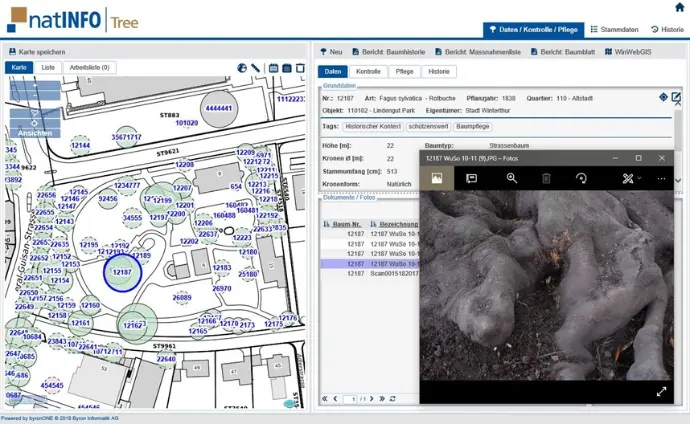The width and height of the screenshot is (690, 424).
Task: Rotate the photo in Fotos window
Action: 581,178
